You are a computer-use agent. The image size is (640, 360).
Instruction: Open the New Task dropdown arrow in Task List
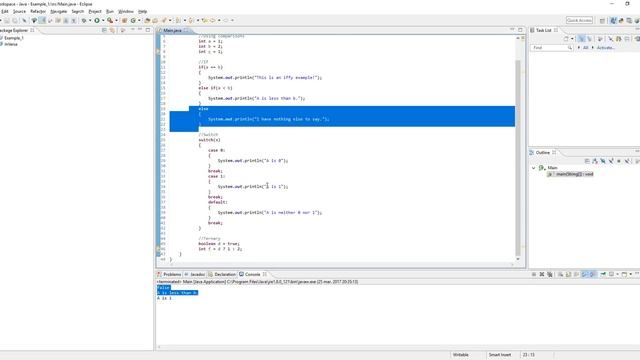[x=572, y=39]
